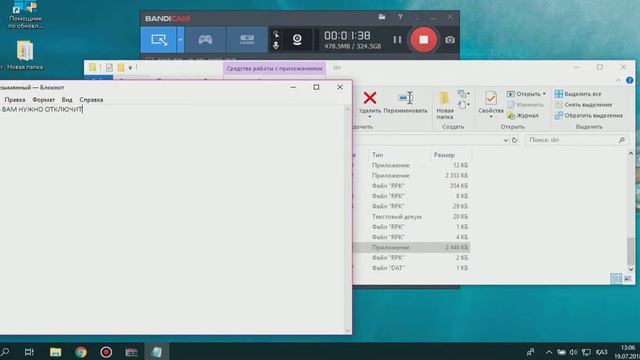Open File Explorer from taskbar

coord(56,352)
